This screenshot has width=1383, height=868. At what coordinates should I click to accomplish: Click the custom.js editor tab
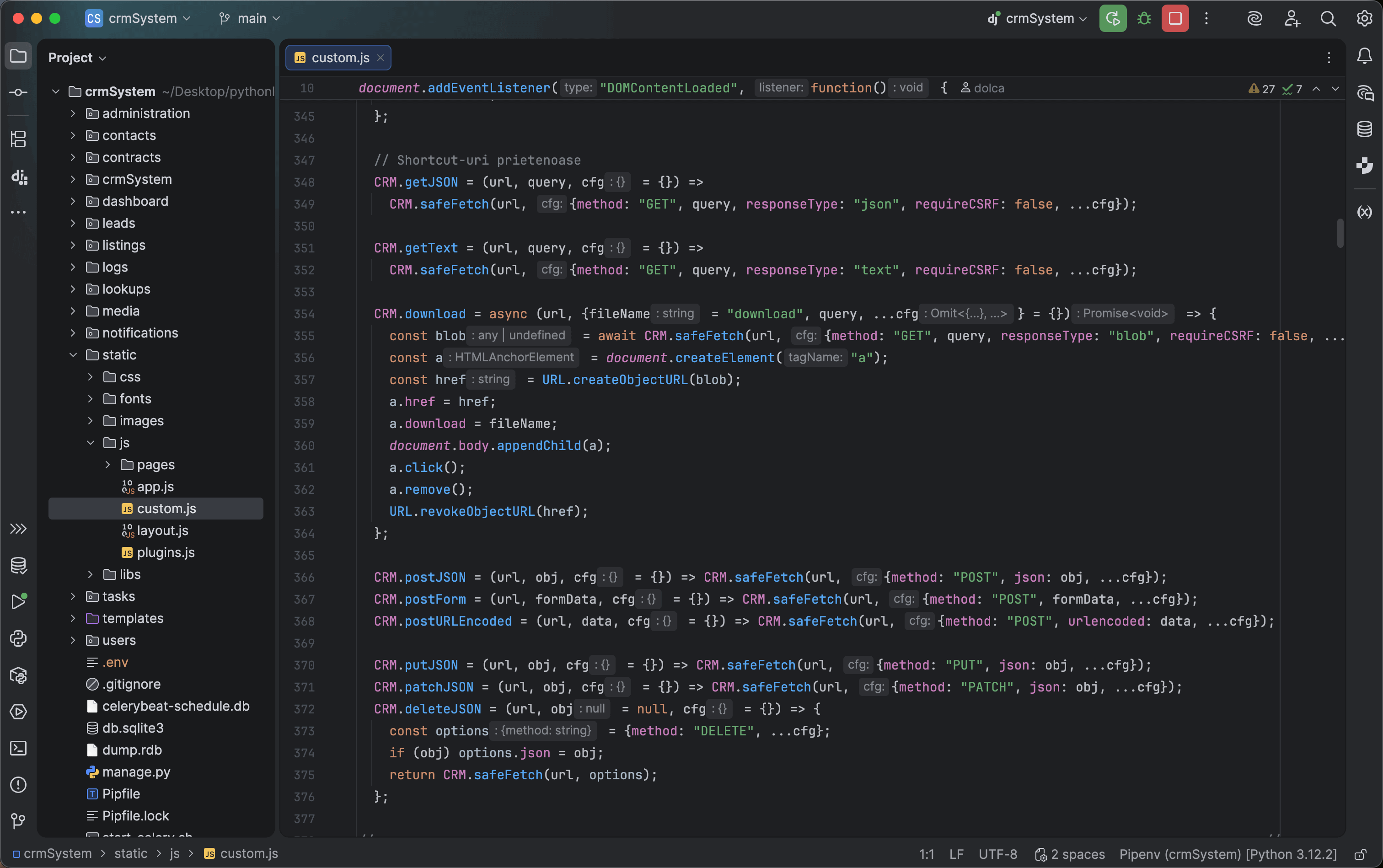click(338, 58)
